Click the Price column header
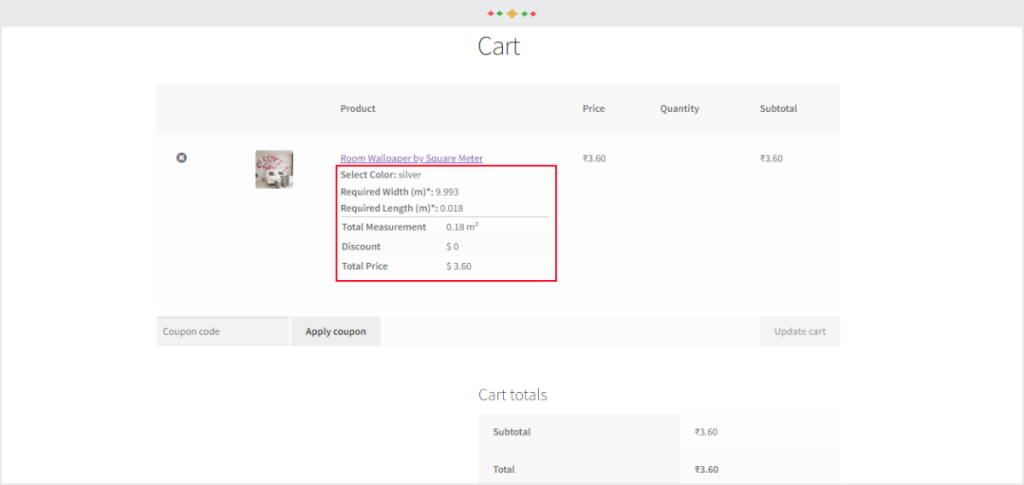 coord(594,108)
